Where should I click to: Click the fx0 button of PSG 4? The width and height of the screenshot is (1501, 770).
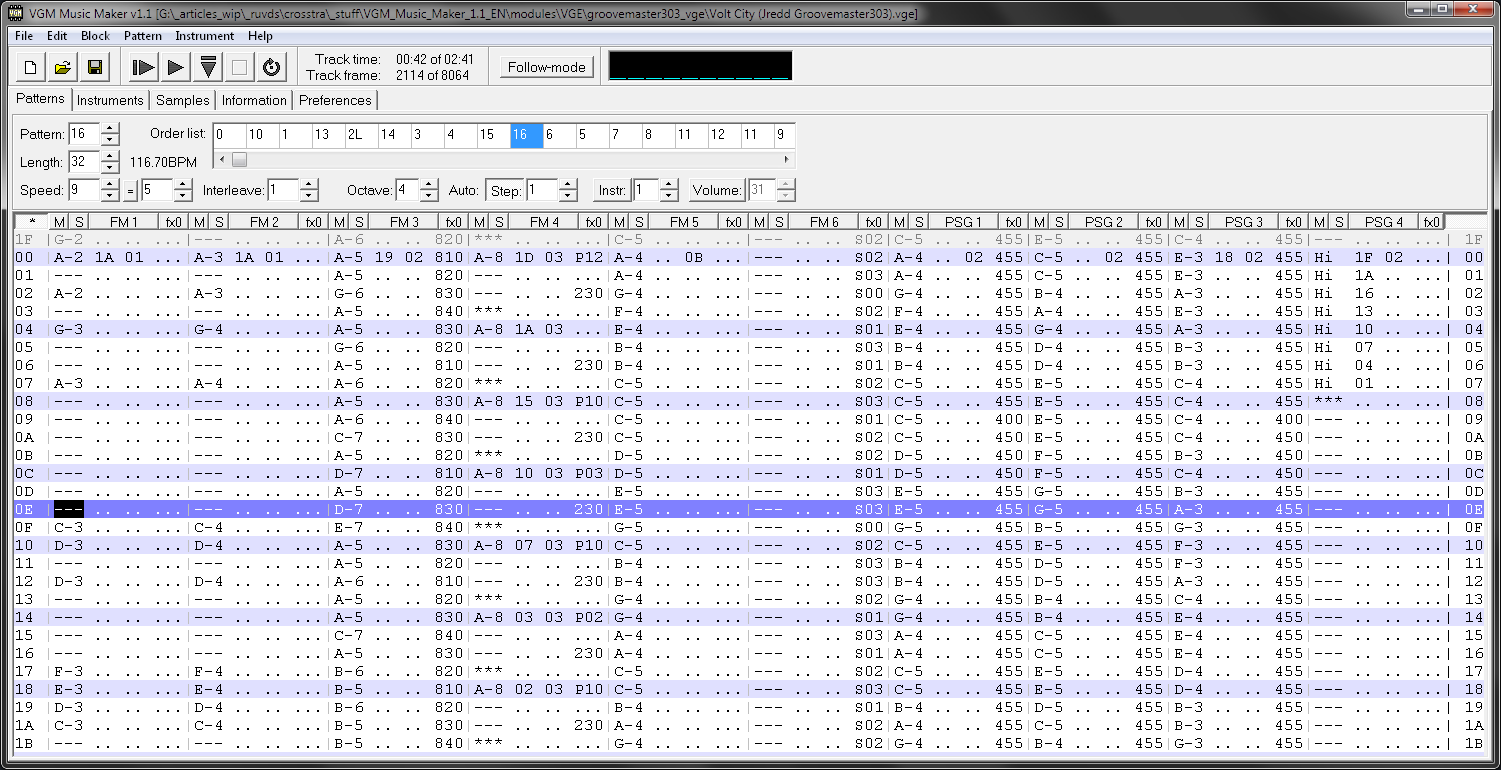point(1434,221)
